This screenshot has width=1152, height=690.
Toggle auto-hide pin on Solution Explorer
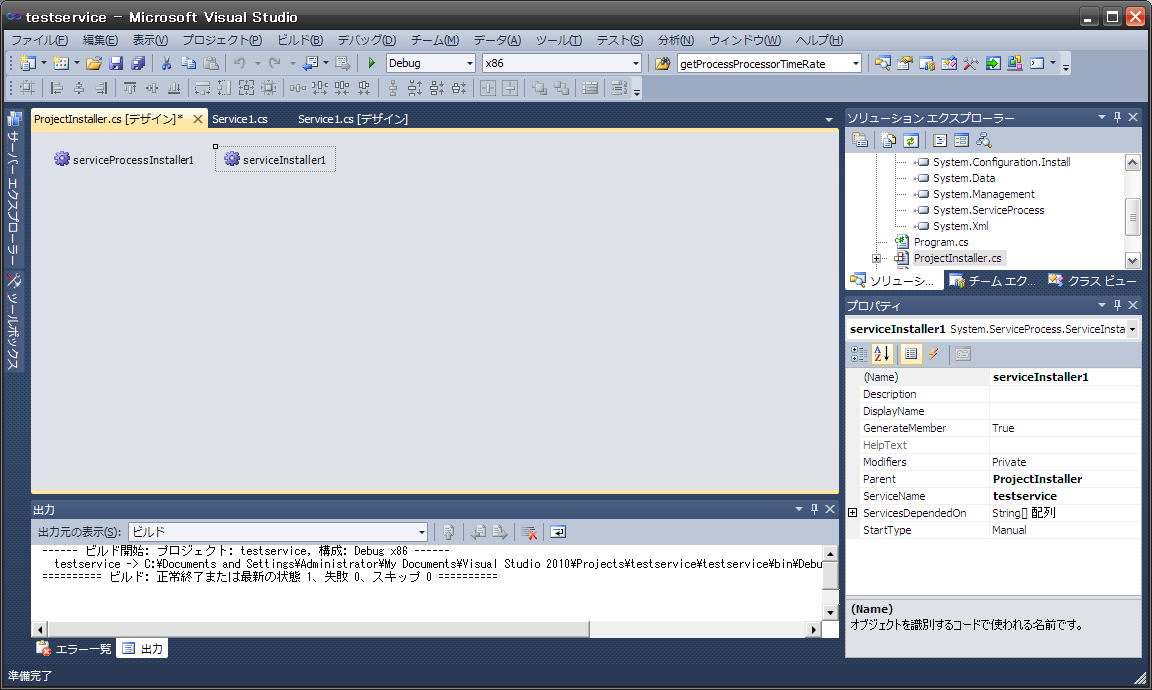[x=1117, y=118]
